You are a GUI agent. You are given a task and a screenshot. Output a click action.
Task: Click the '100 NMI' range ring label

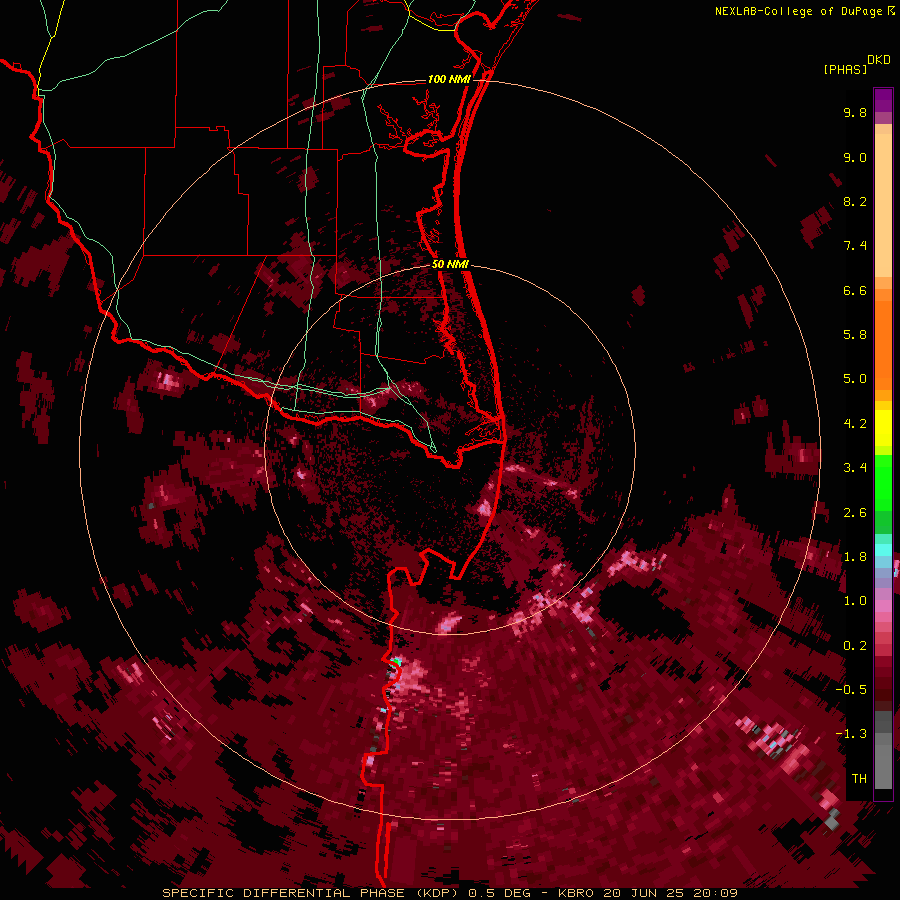[449, 79]
